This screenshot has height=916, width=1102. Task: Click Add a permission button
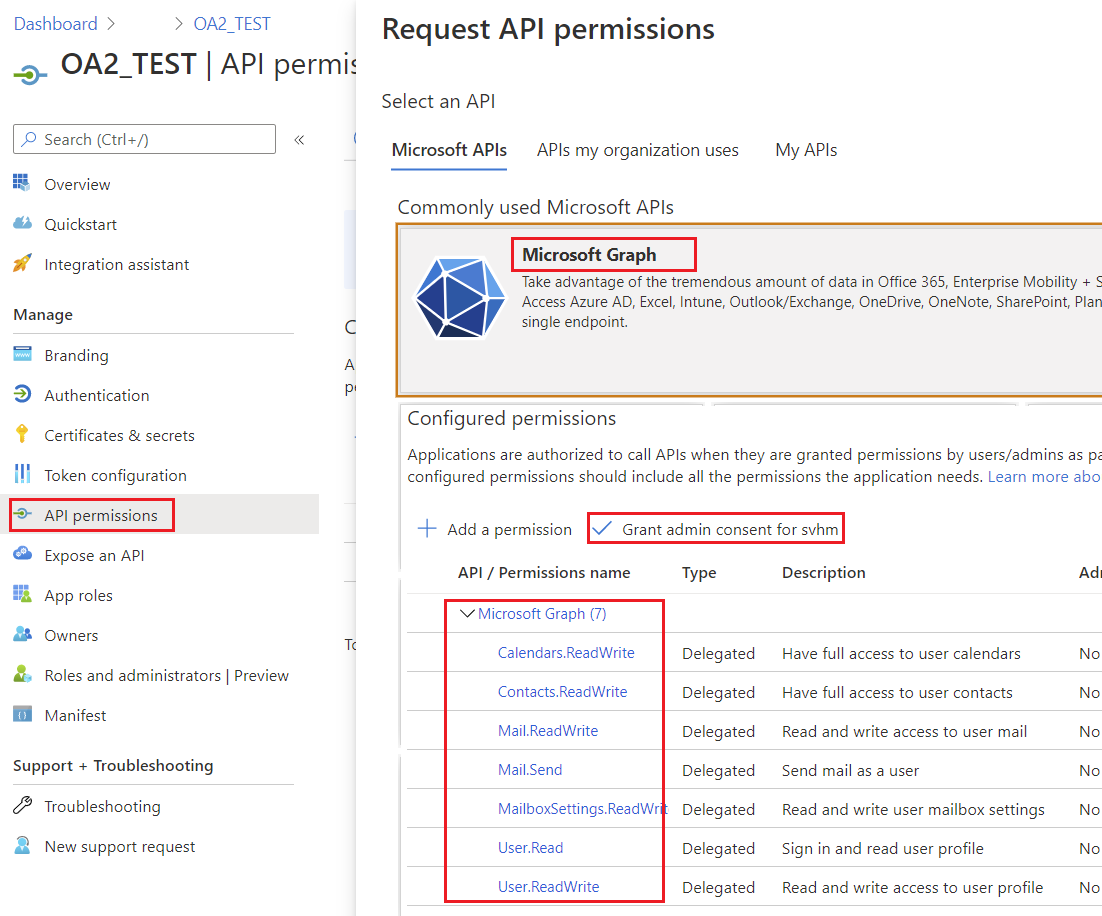(495, 529)
